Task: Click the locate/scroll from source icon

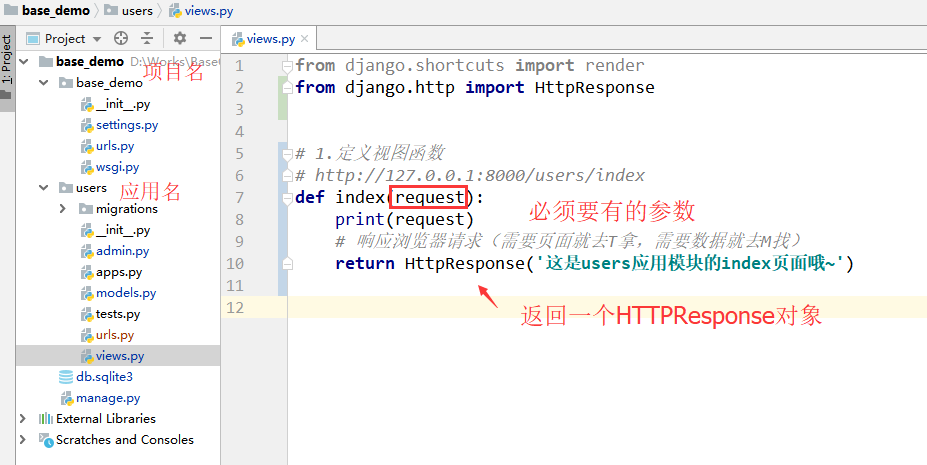Action: 121,38
